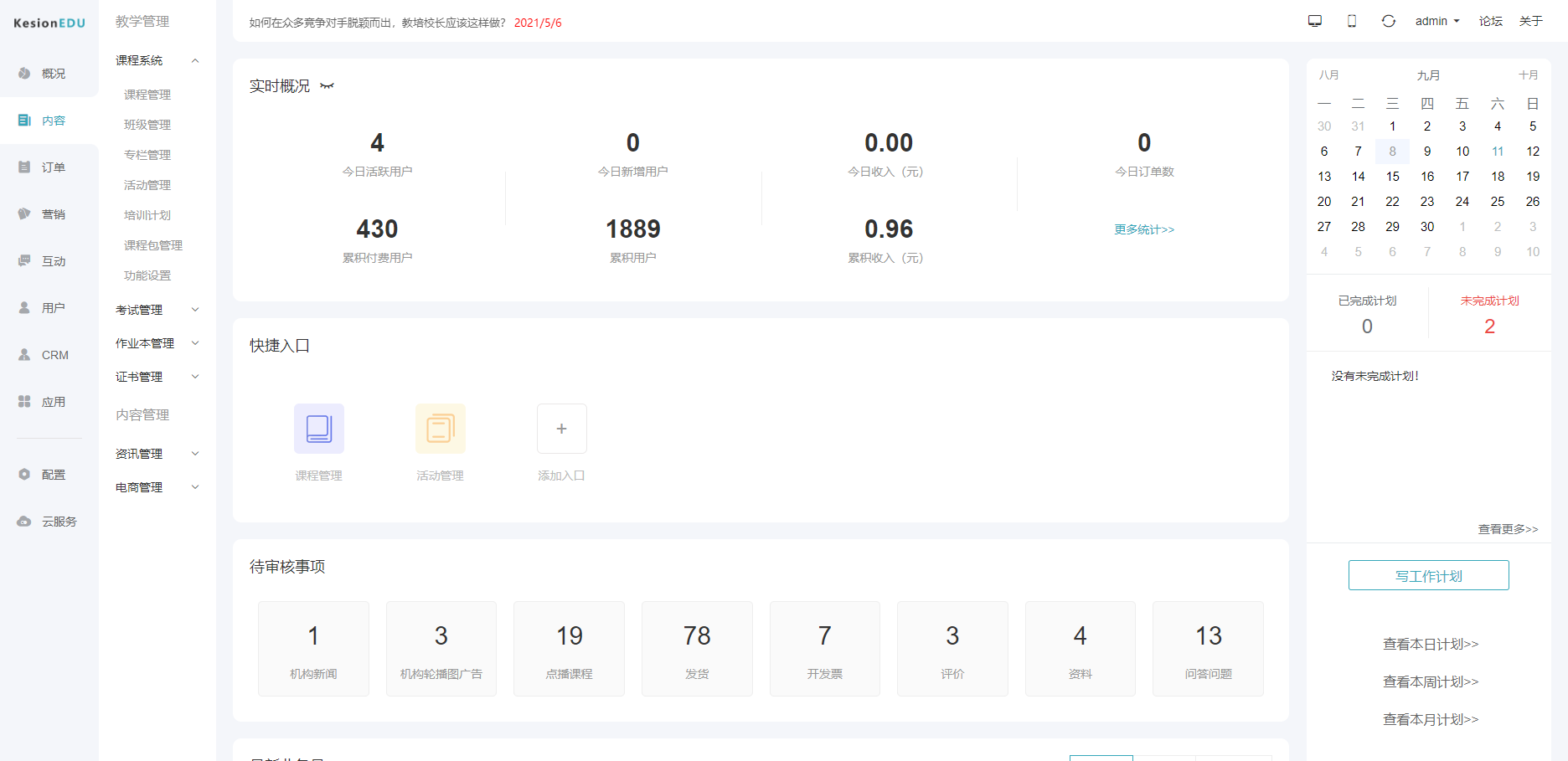
Task: Select 班级管理 in the submenu
Action: pos(147,125)
